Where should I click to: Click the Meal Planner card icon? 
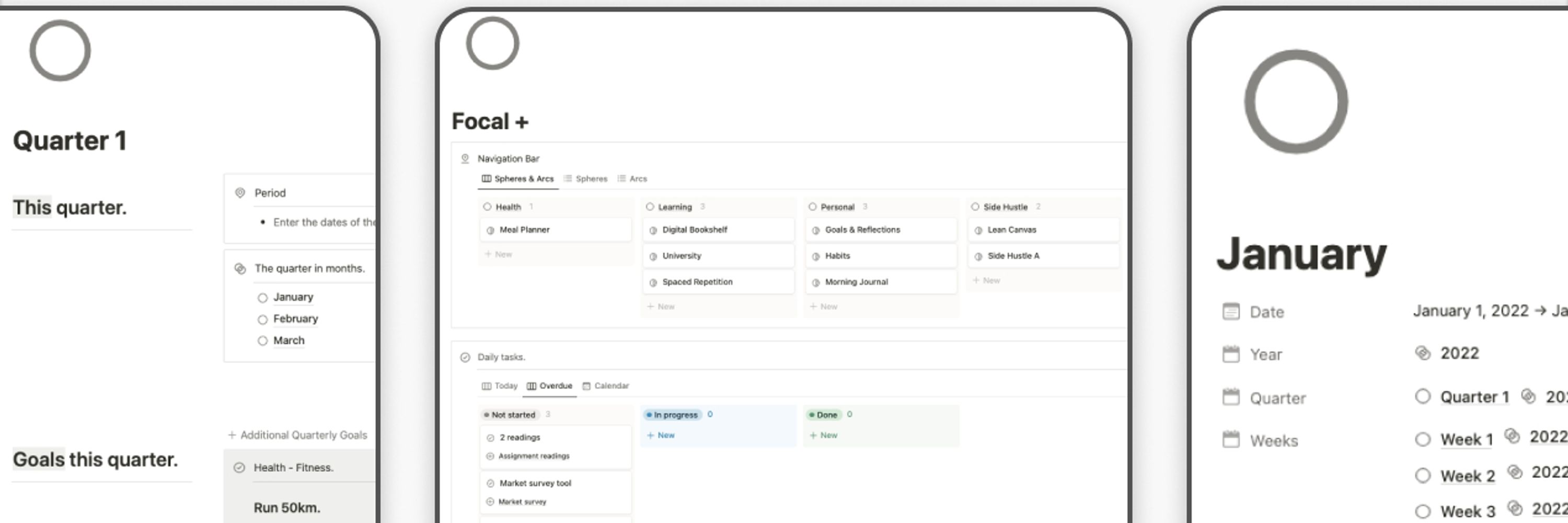490,230
